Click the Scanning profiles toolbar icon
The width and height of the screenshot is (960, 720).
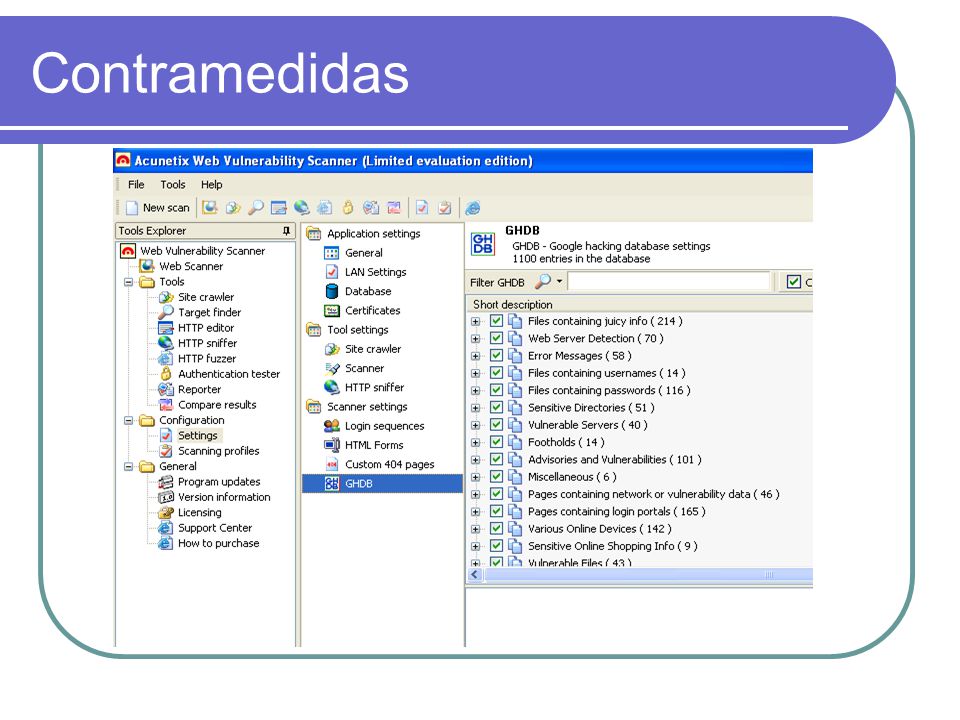pyautogui.click(x=445, y=208)
